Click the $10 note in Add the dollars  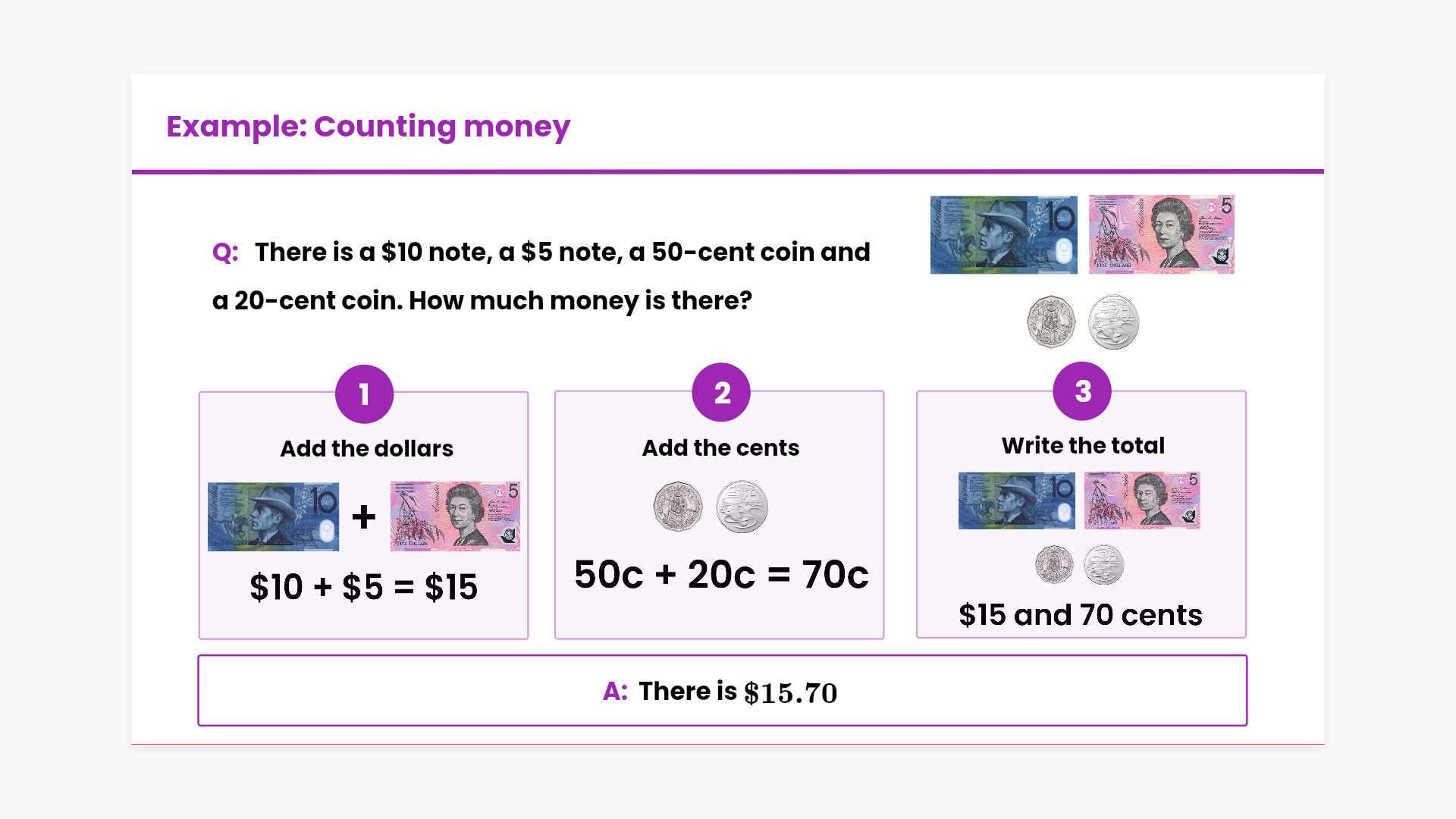pyautogui.click(x=273, y=516)
